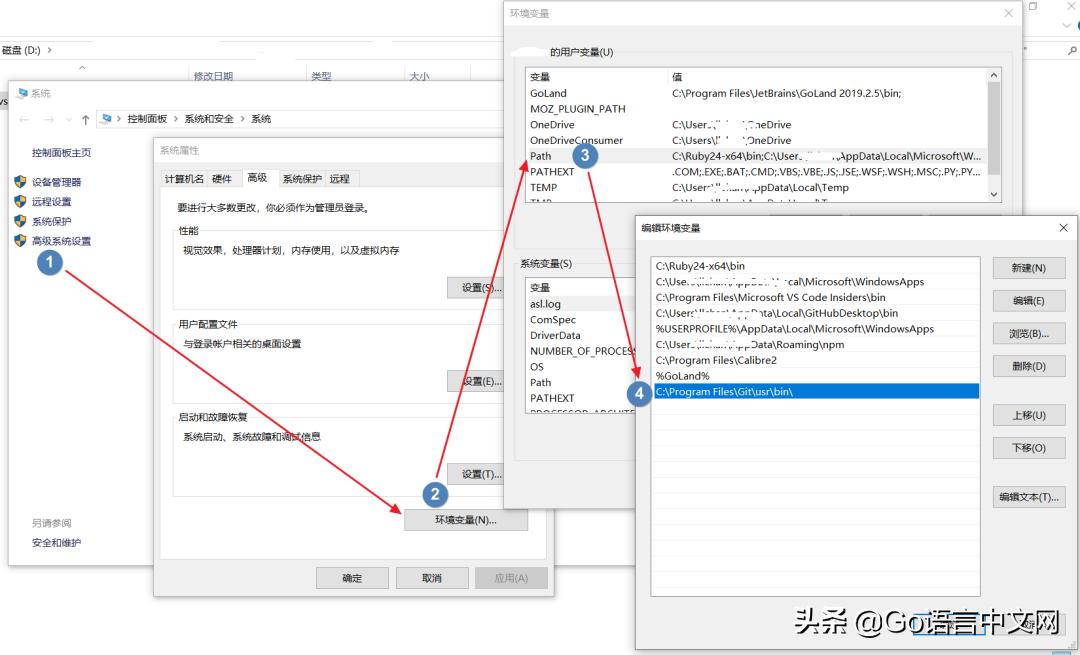Select PATHEXT row in user variables list
Screen dimensions: 1080x655
pyautogui.click(x=756, y=171)
